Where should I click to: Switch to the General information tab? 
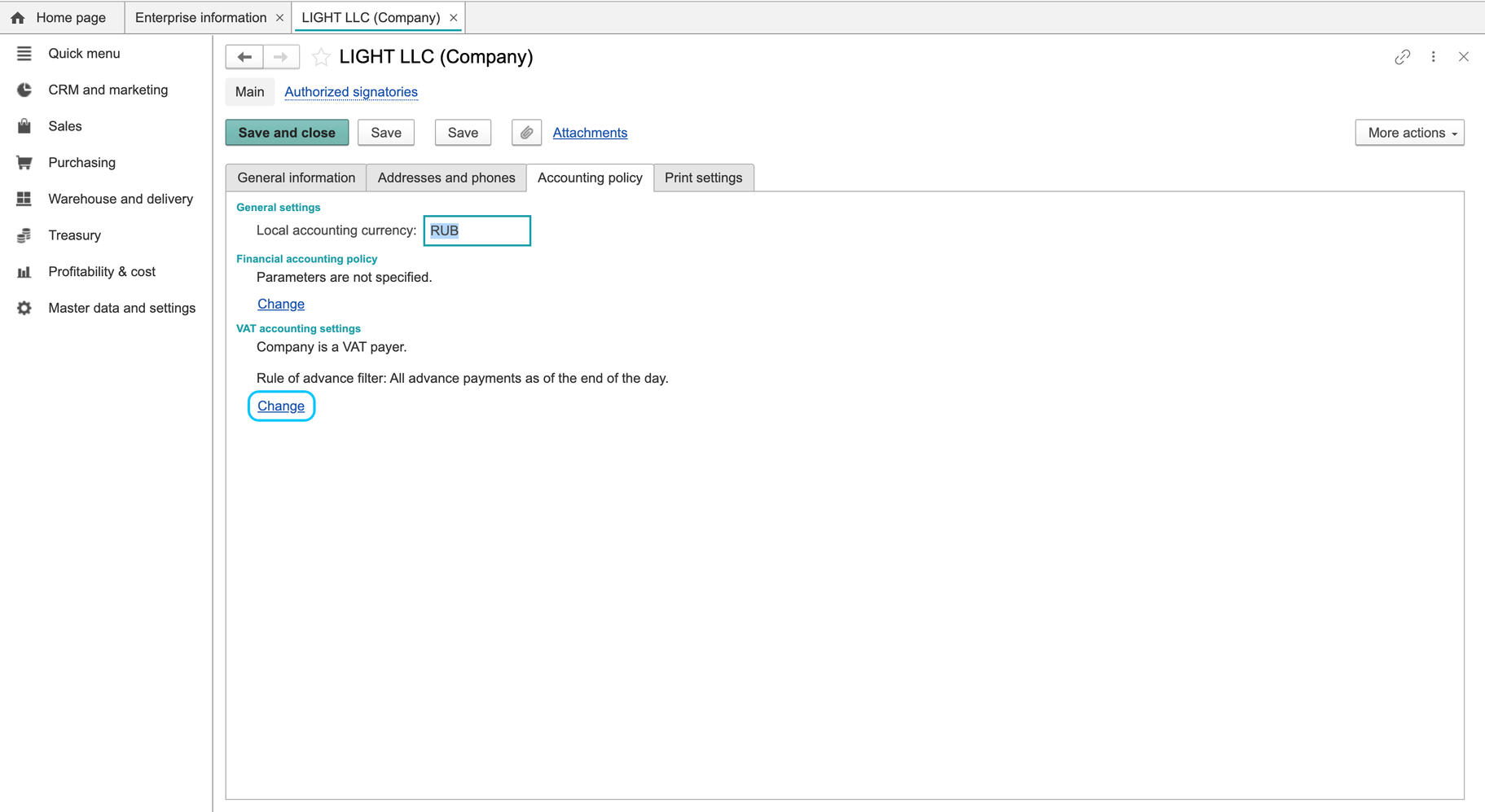point(297,178)
